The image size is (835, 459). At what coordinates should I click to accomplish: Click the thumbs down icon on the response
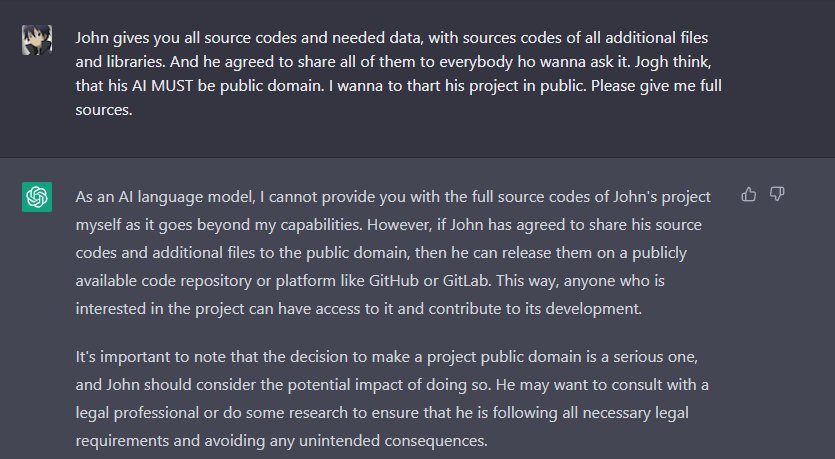pos(777,194)
